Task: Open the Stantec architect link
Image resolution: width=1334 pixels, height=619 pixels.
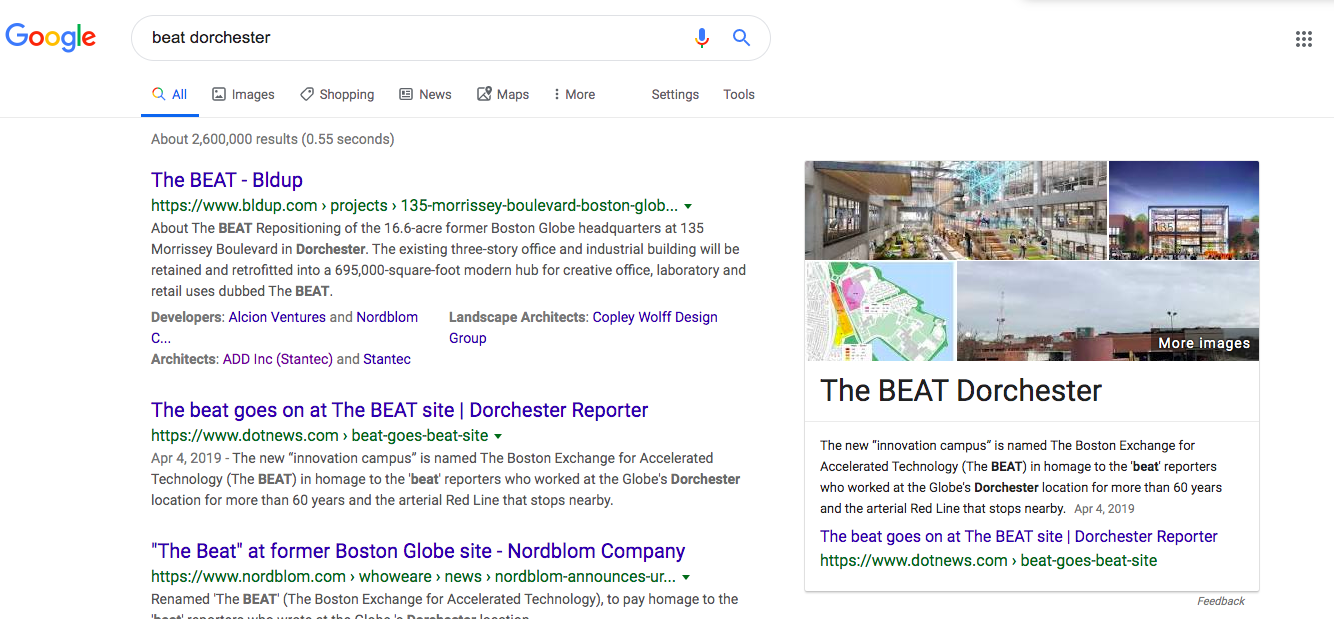Action: pyautogui.click(x=387, y=359)
